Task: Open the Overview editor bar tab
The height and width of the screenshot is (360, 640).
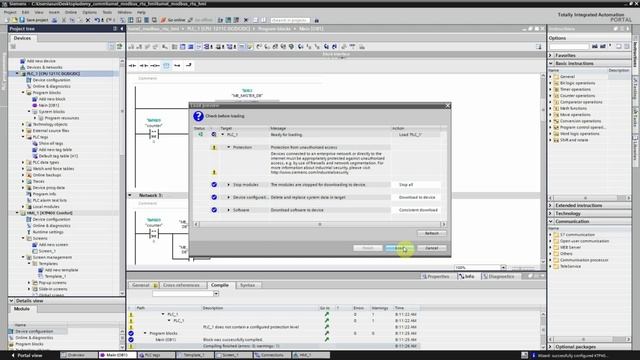Action: (x=78, y=355)
